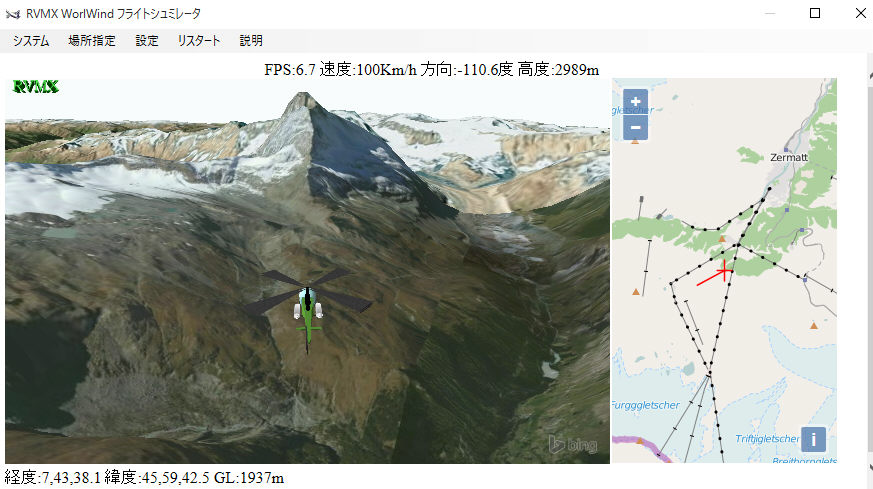Click the green RVMX logo
The width and height of the screenshot is (873, 489).
(36, 86)
